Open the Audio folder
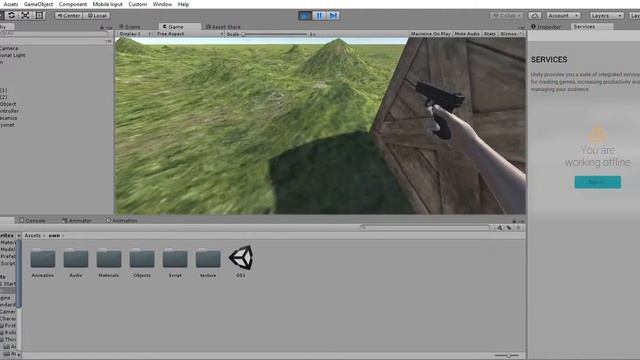Screen dimensions: 640x360 point(76,262)
